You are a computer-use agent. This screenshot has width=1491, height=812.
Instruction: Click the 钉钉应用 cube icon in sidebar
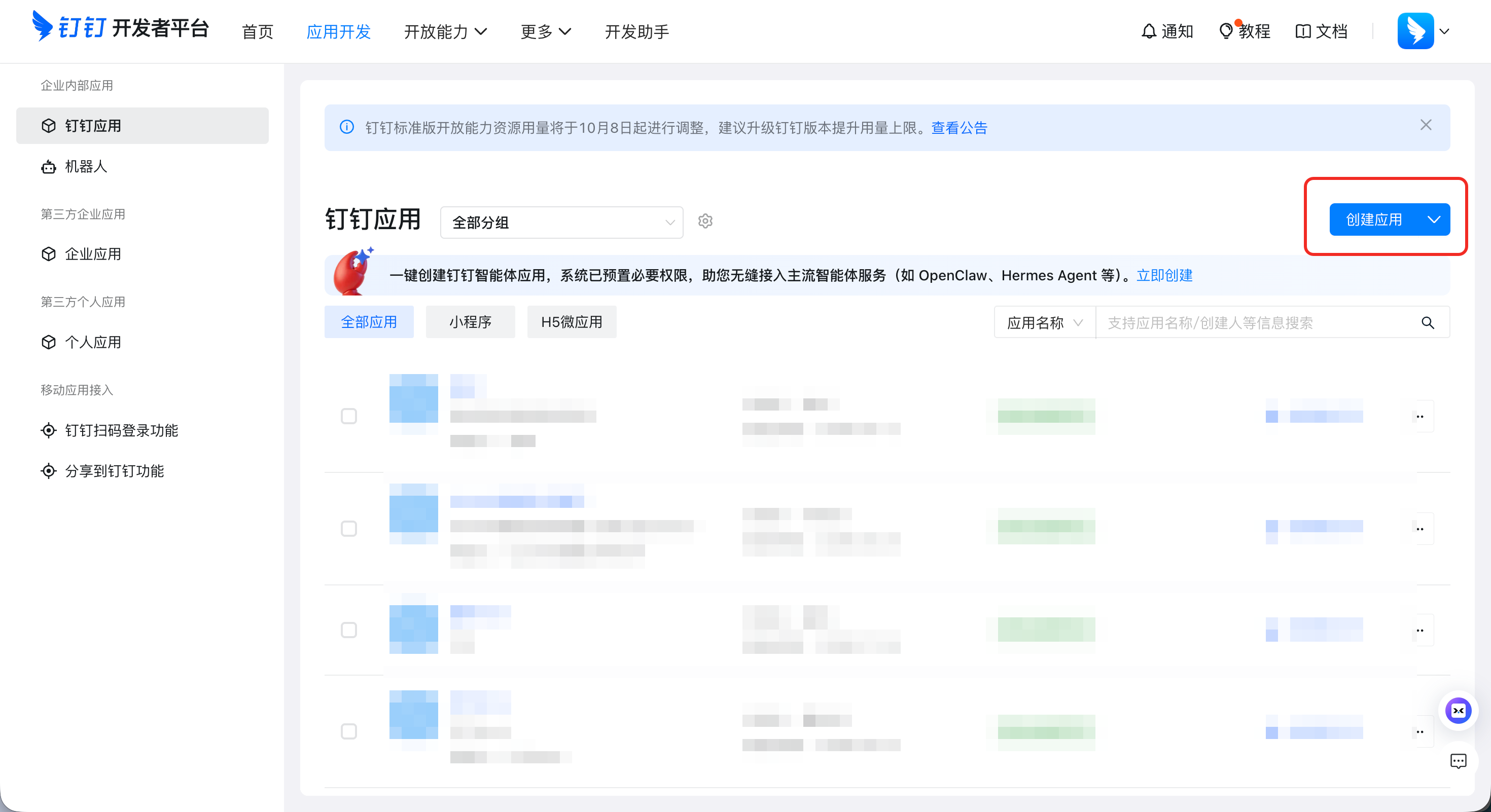point(49,126)
